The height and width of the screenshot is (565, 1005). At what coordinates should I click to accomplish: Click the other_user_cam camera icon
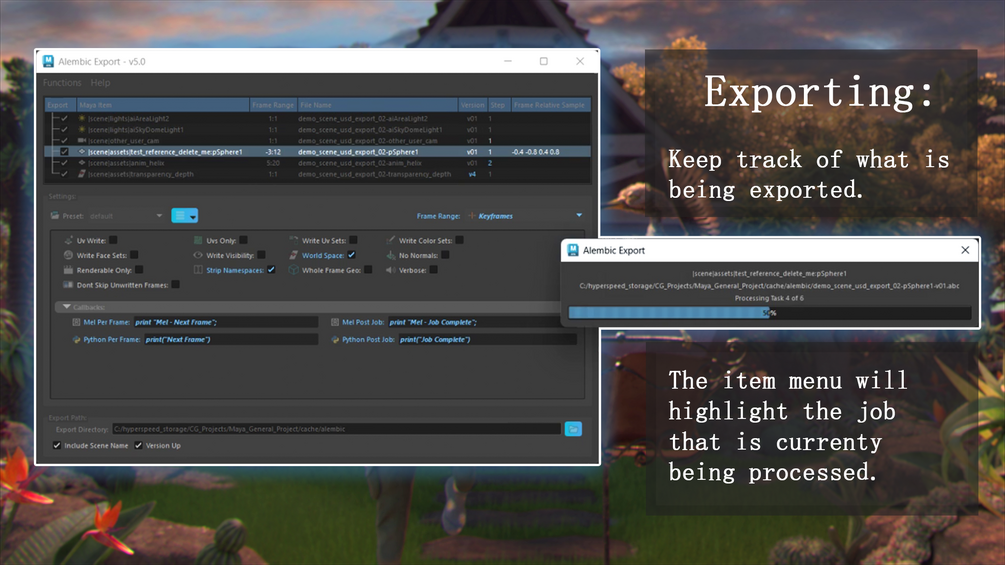click(81, 140)
